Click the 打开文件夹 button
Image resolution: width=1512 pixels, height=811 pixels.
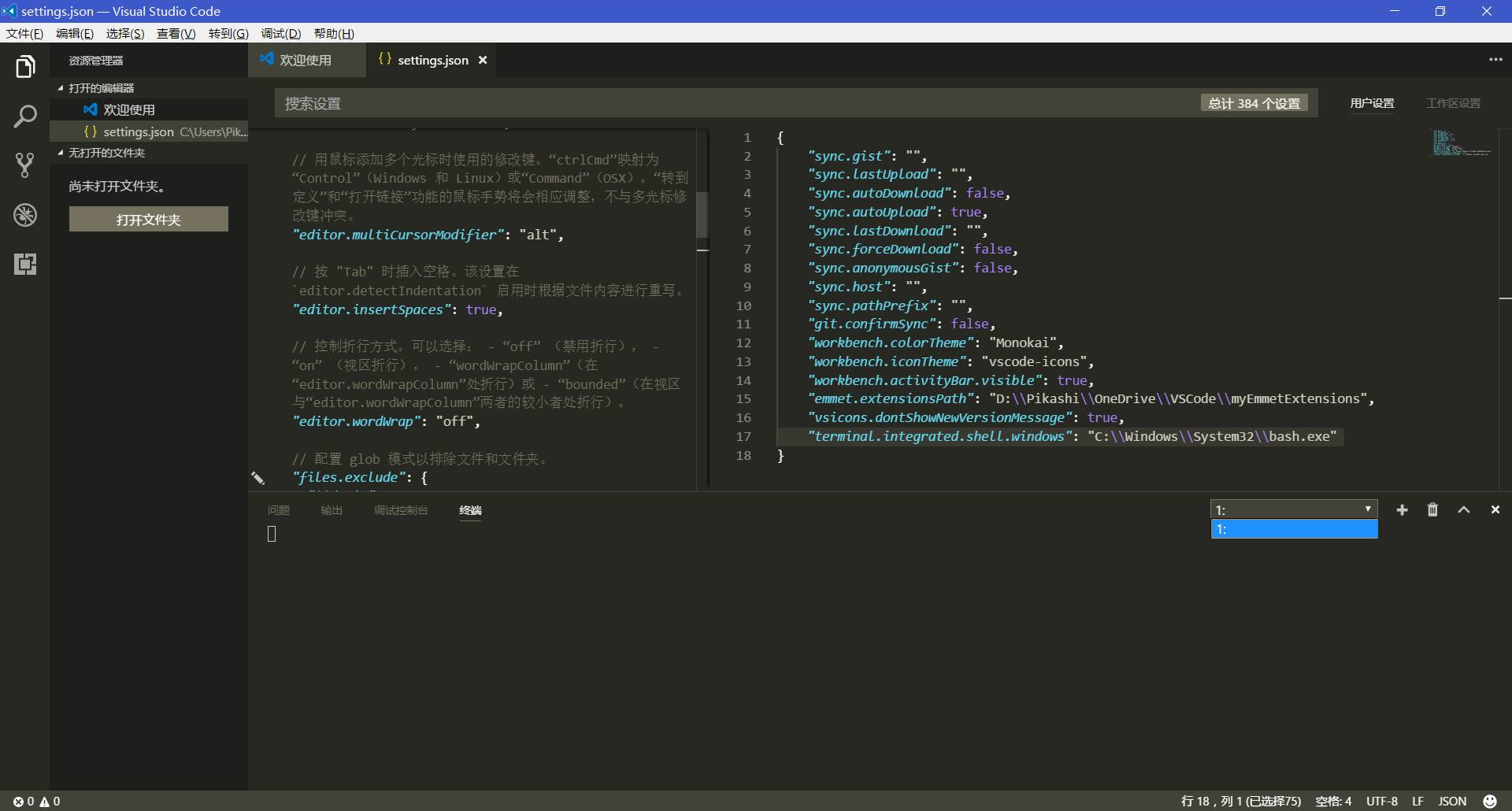pos(148,219)
